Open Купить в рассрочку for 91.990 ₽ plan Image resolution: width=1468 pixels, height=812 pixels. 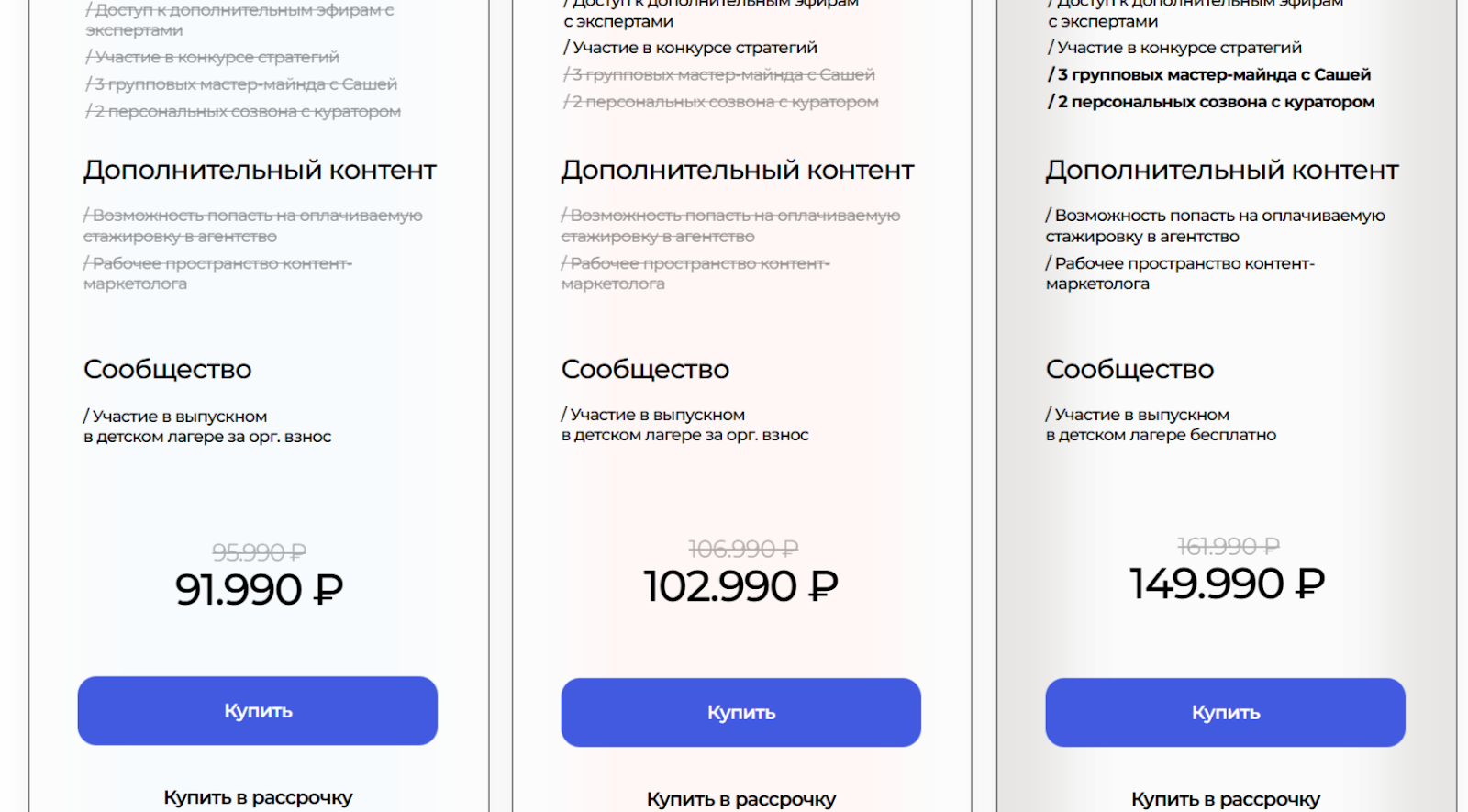coord(258,797)
